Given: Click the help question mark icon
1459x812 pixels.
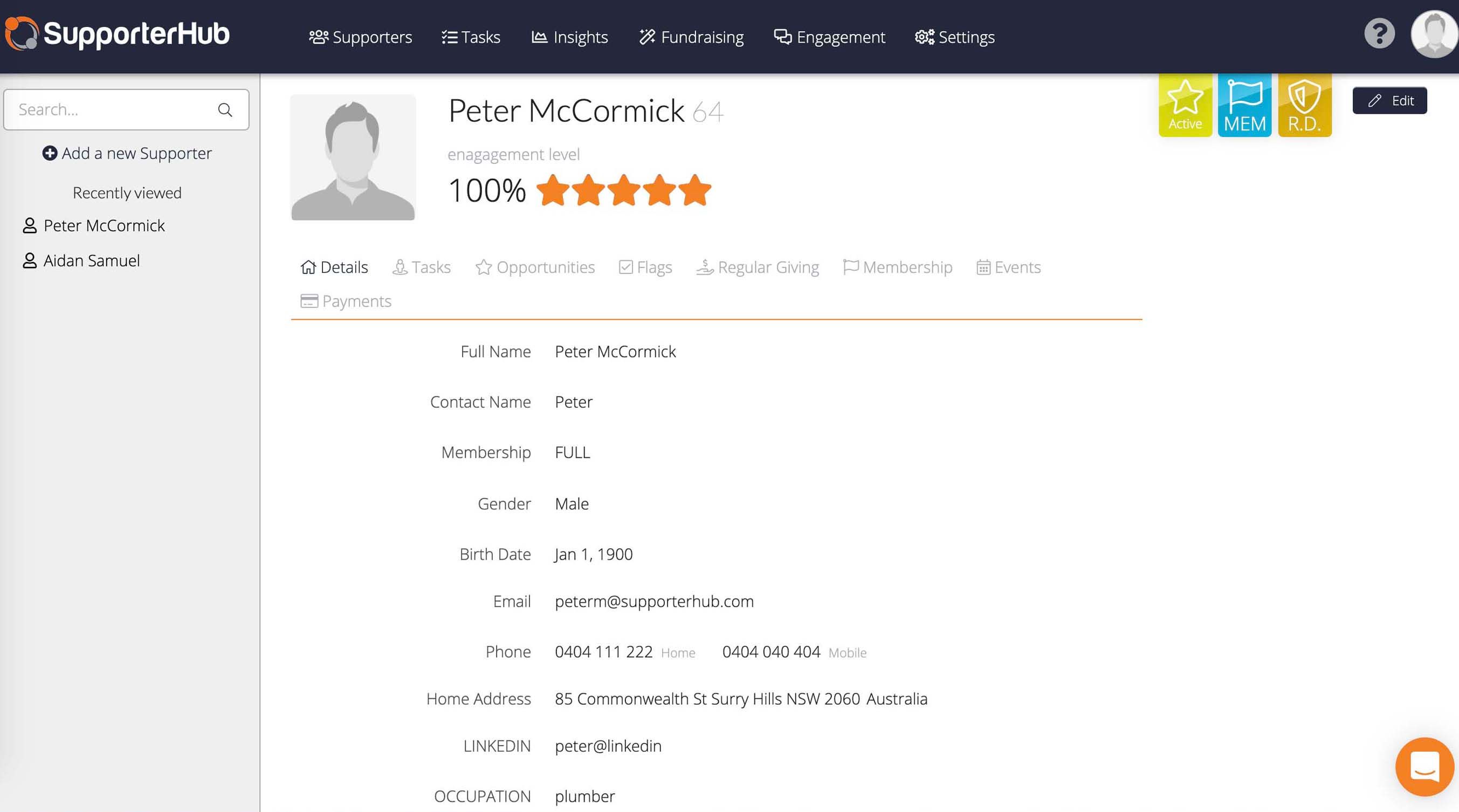Looking at the screenshot, I should 1379,35.
